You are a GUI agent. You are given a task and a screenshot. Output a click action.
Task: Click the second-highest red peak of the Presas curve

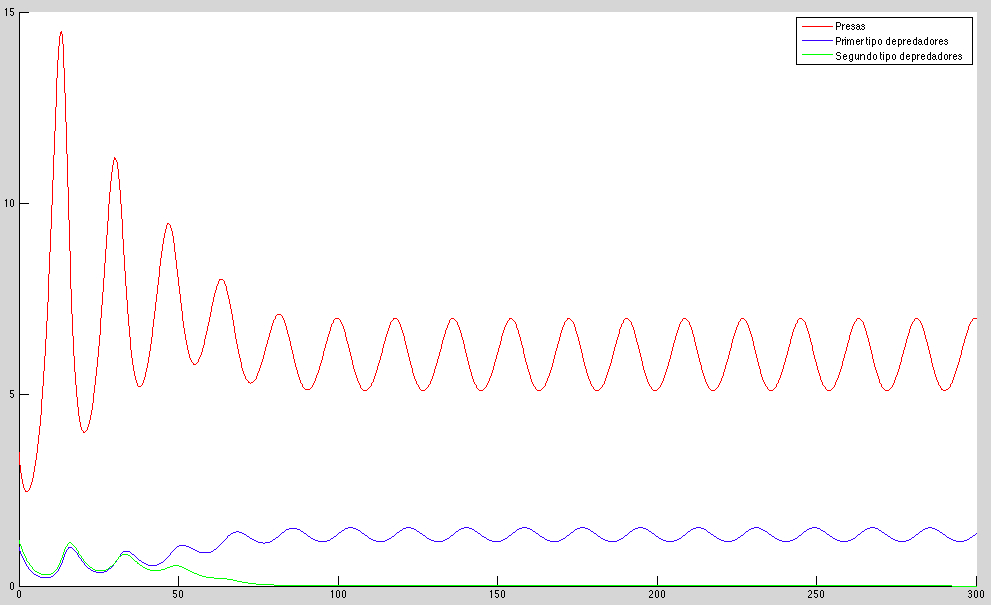click(x=115, y=158)
